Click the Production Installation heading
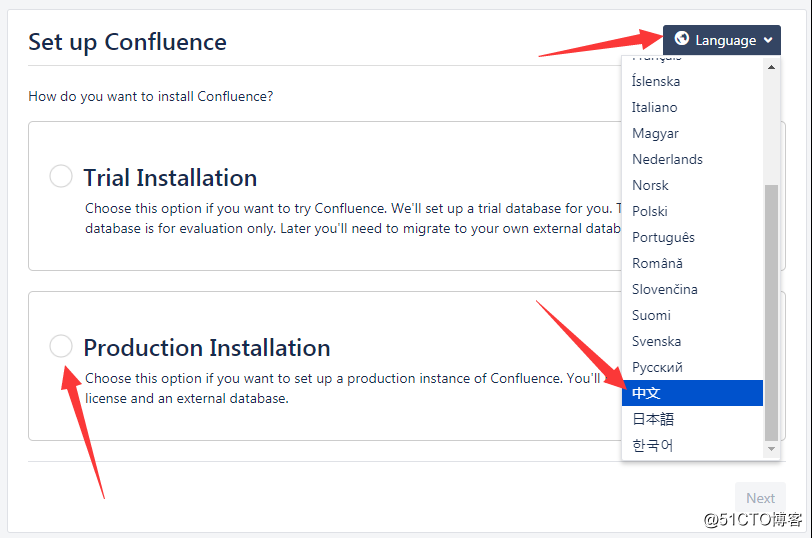Viewport: 812px width, 538px height. pyautogui.click(x=207, y=347)
